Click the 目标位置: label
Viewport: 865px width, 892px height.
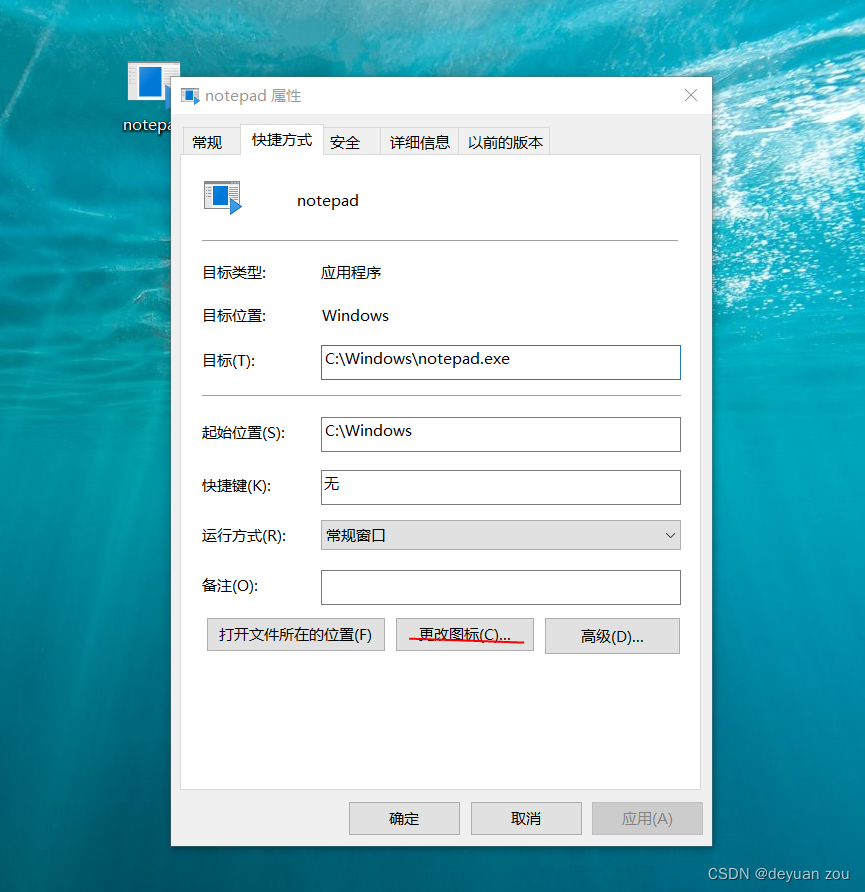(234, 316)
